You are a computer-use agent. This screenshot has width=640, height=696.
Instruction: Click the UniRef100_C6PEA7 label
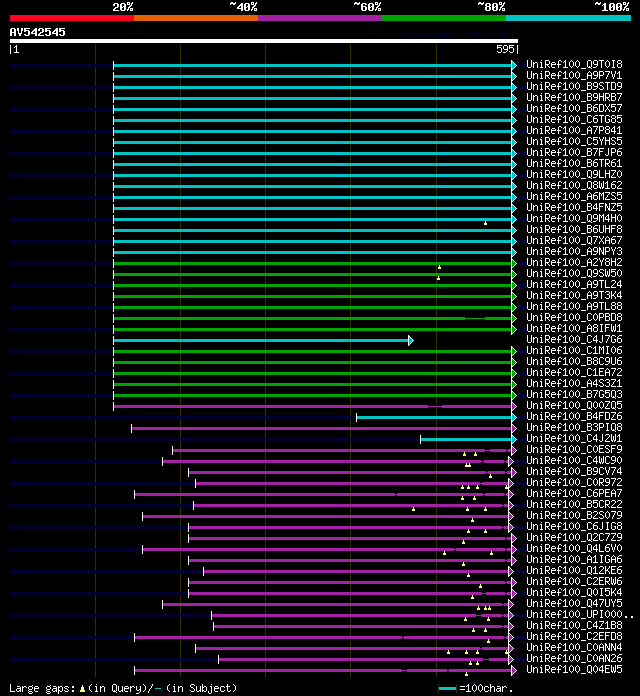[574, 494]
